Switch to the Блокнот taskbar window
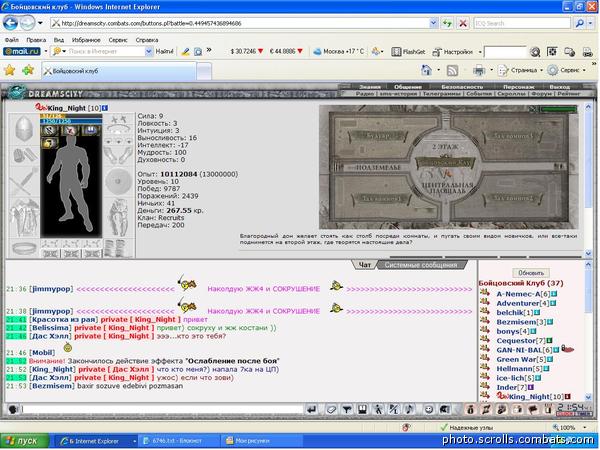 click(177, 441)
